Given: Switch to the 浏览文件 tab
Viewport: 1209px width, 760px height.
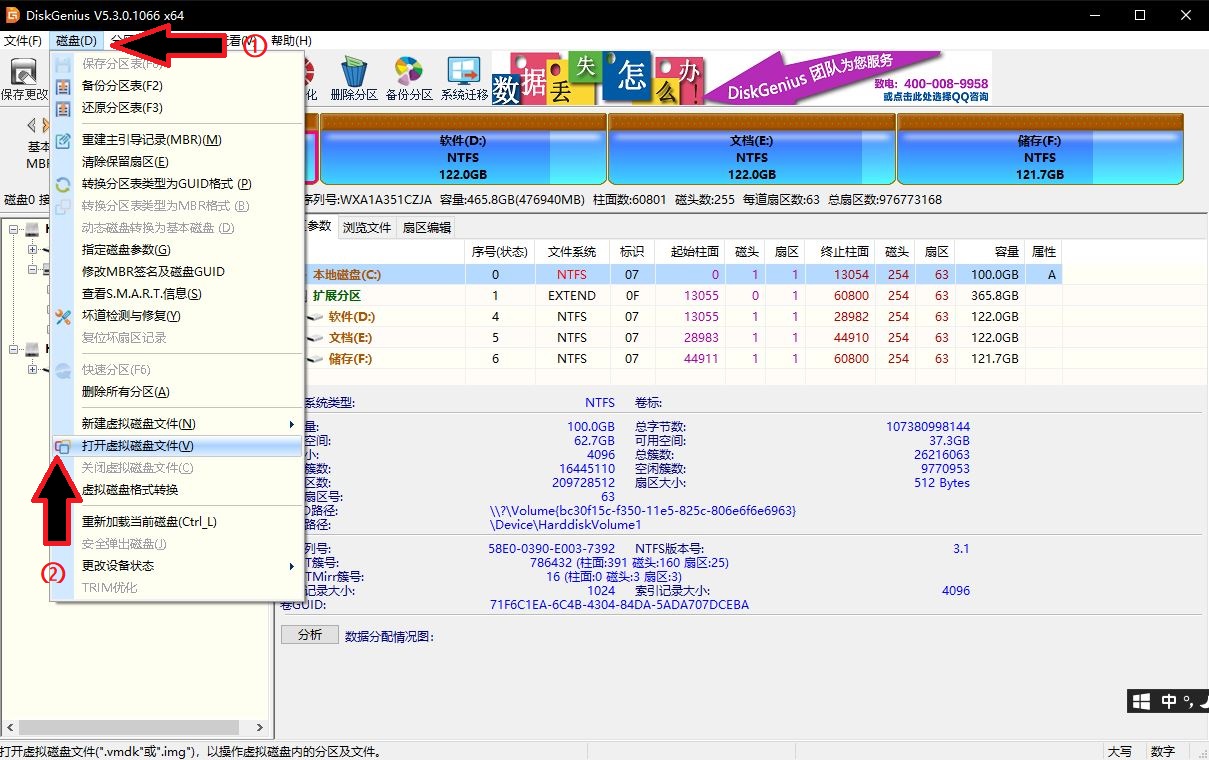Looking at the screenshot, I should coord(367,227).
